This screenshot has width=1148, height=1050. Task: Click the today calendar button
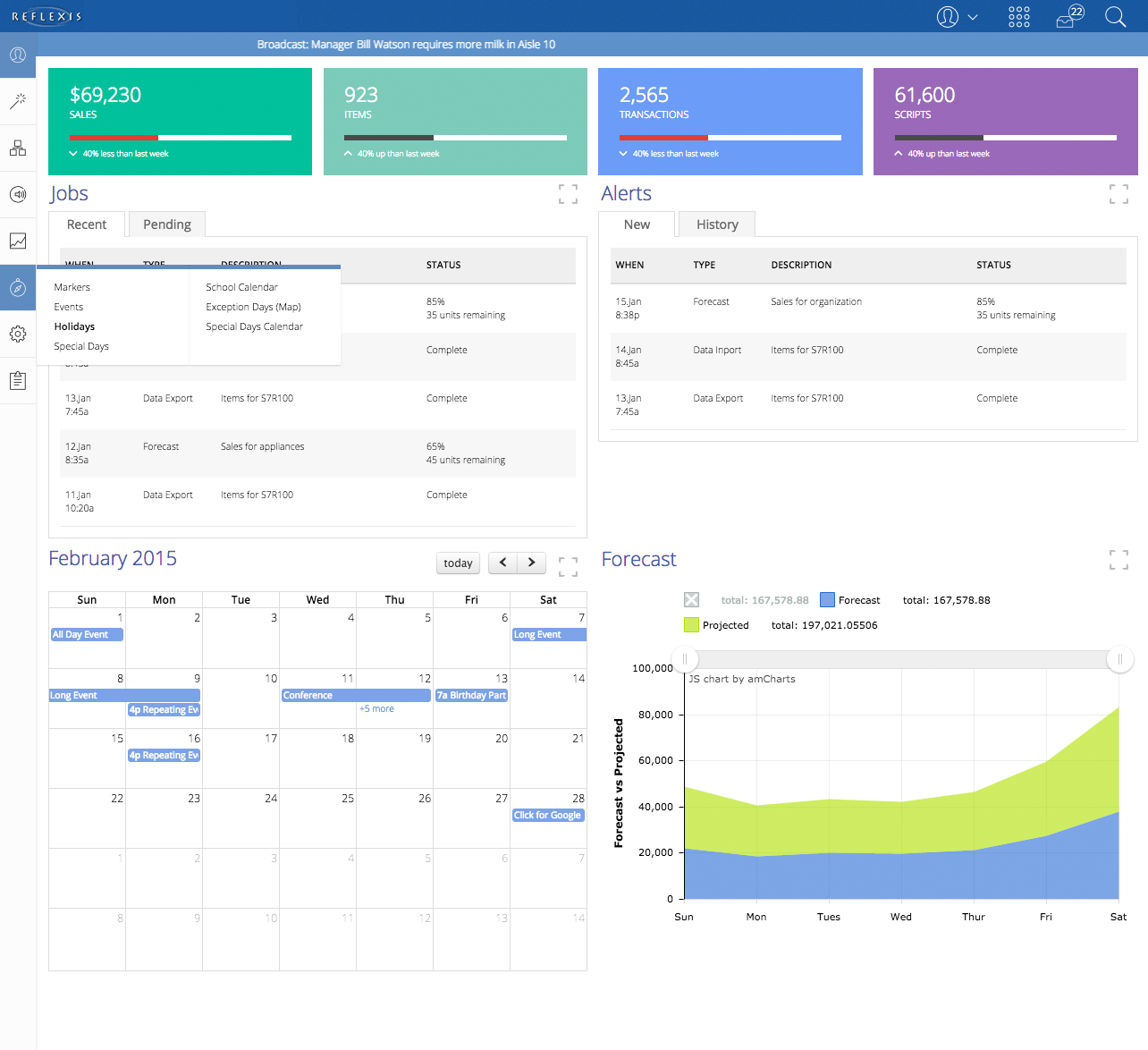point(458,563)
